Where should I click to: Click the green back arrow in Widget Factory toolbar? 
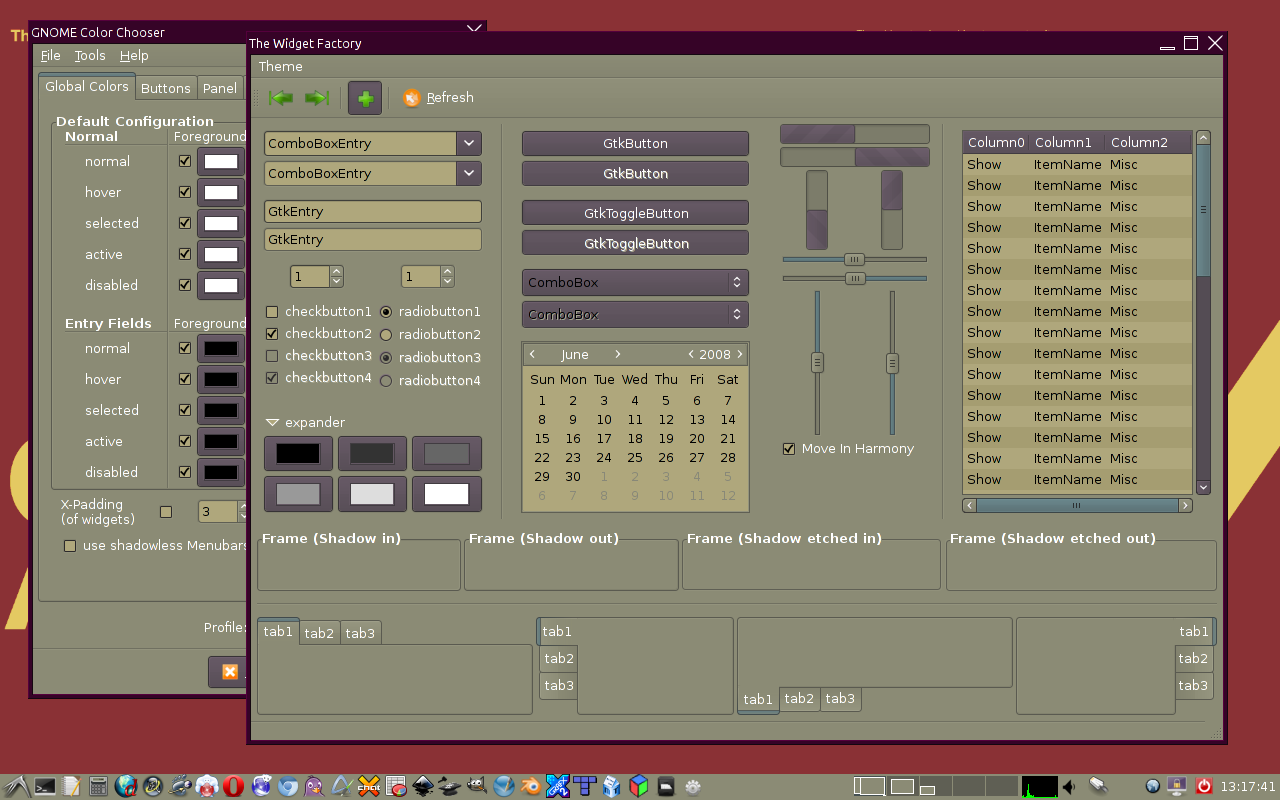(x=281, y=98)
